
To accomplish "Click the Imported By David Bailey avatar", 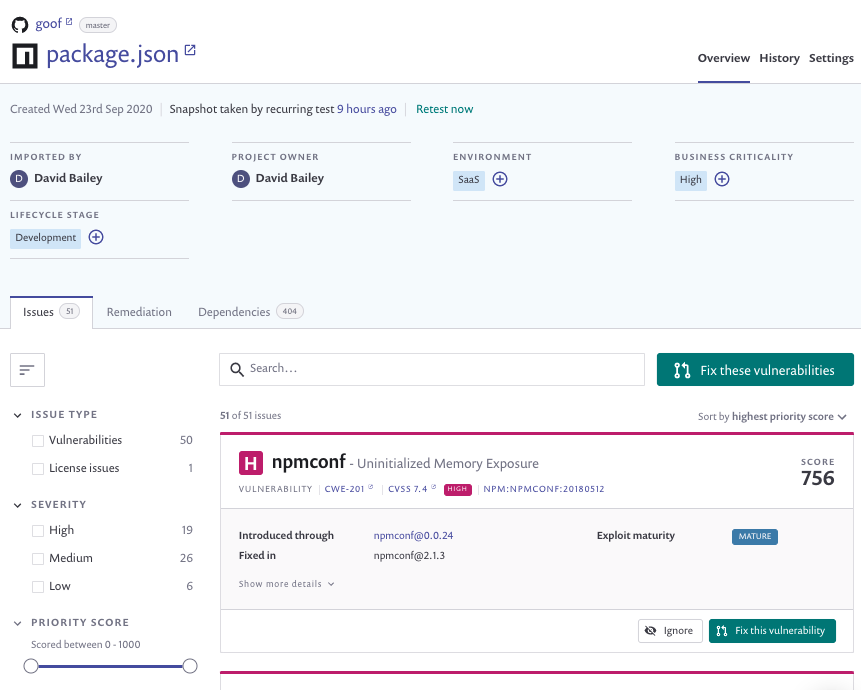I will click(x=19, y=178).
